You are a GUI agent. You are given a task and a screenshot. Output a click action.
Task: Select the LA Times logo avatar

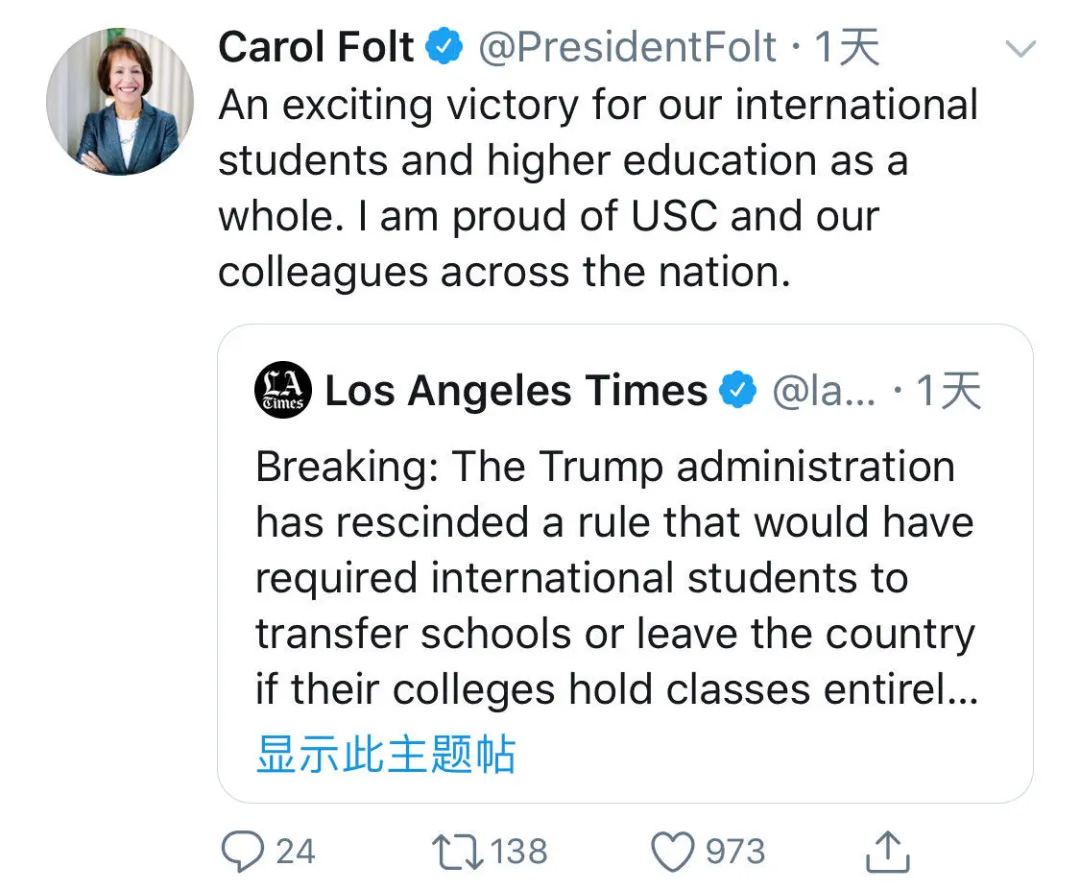point(283,390)
